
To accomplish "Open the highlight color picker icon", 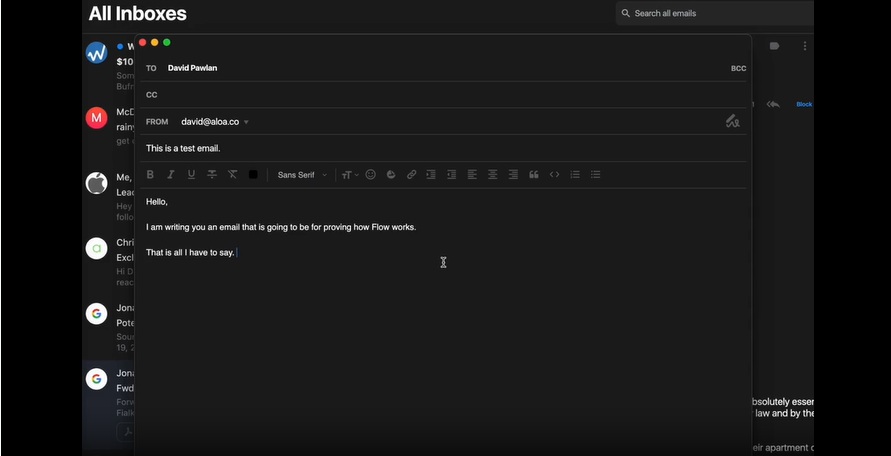I will 391,175.
